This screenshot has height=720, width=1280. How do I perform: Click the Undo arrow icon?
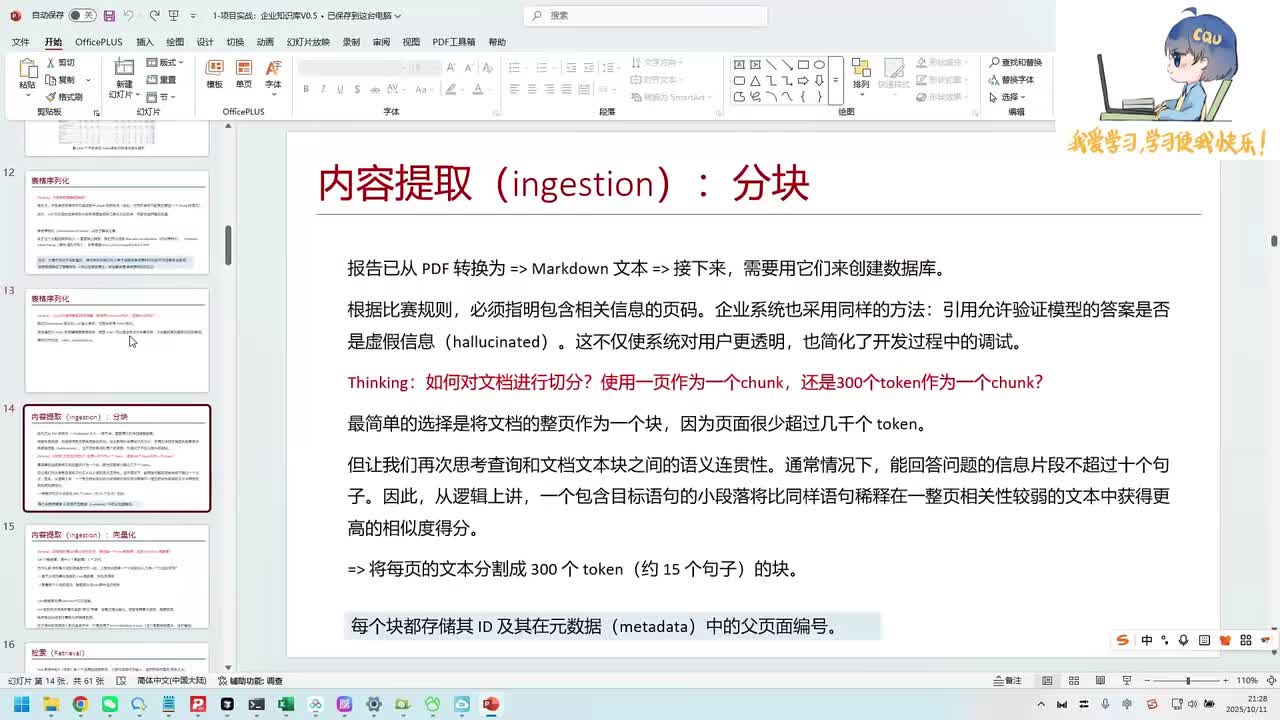(130, 16)
